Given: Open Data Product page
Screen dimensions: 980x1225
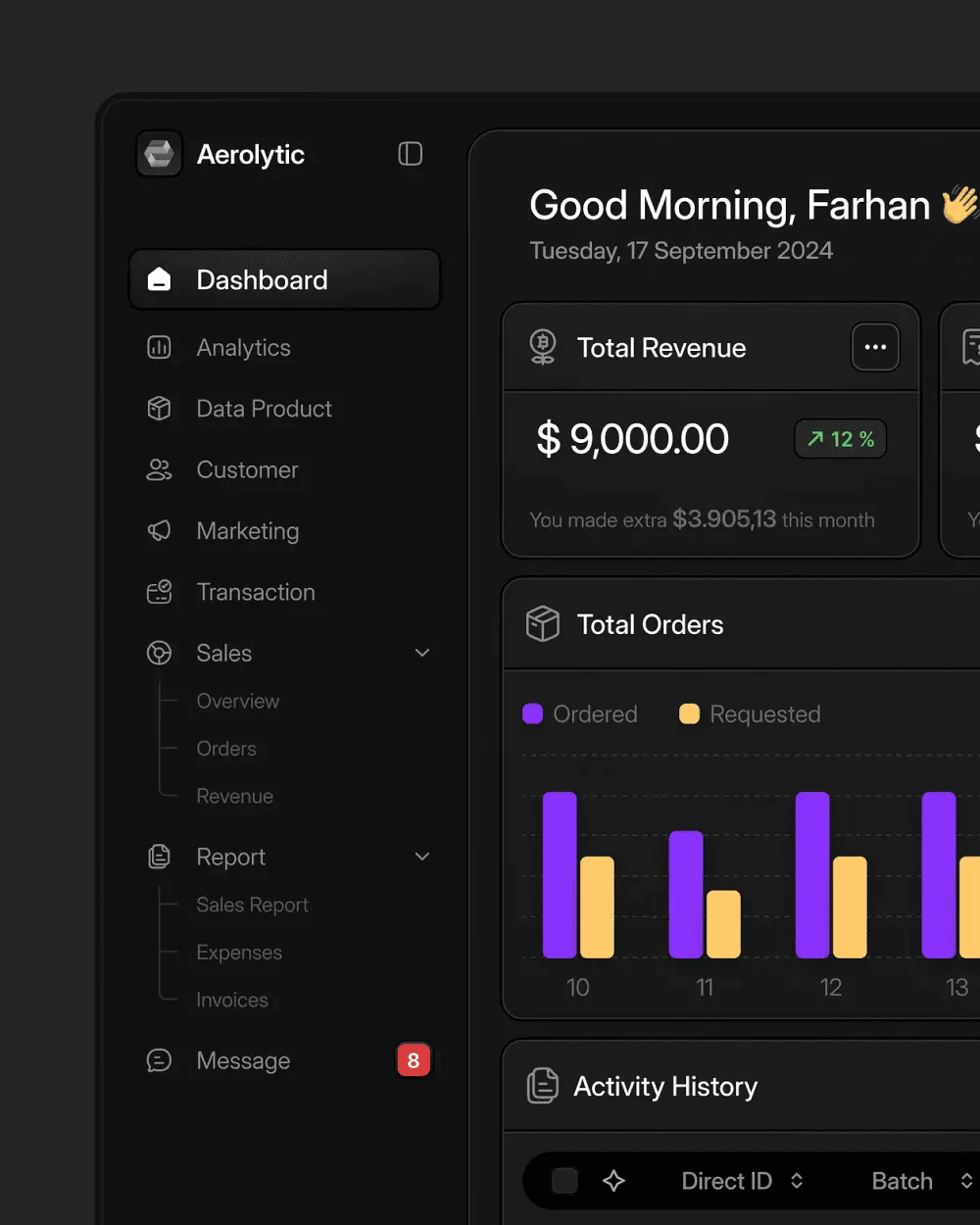Looking at the screenshot, I should point(264,409).
